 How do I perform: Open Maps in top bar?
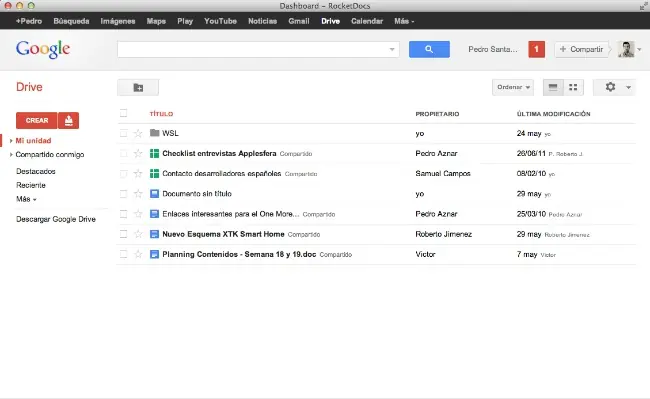click(156, 21)
